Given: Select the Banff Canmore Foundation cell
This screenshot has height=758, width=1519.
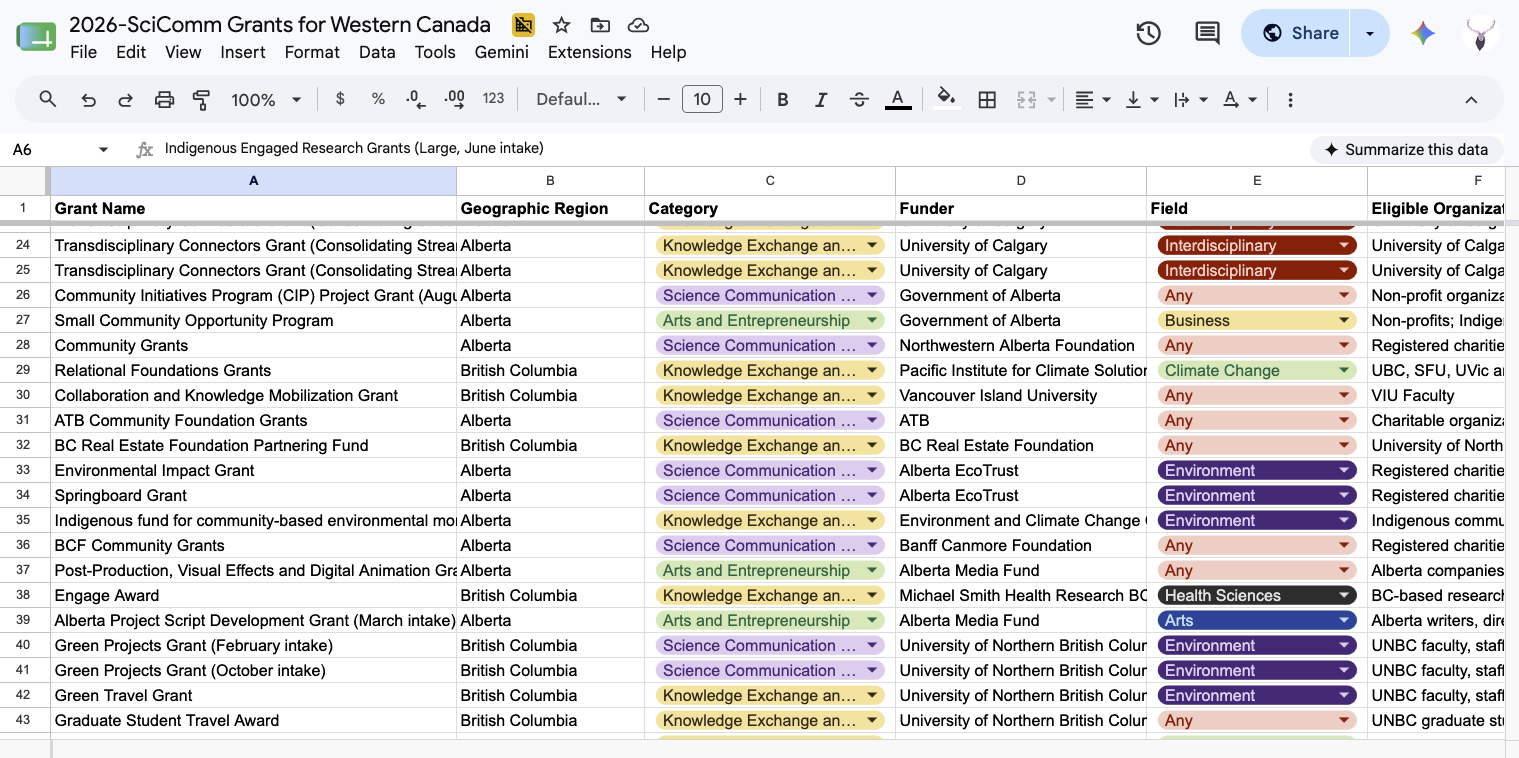Looking at the screenshot, I should tap(1021, 545).
